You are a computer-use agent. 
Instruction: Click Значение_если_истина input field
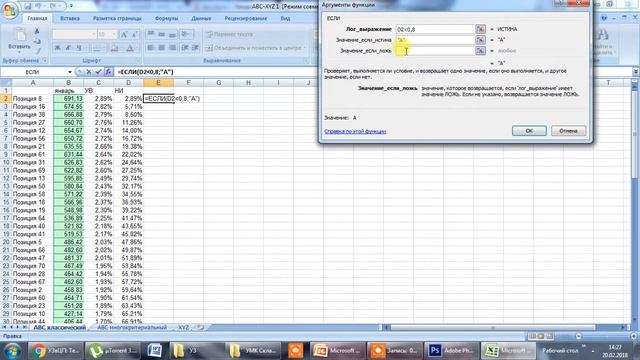(435, 40)
